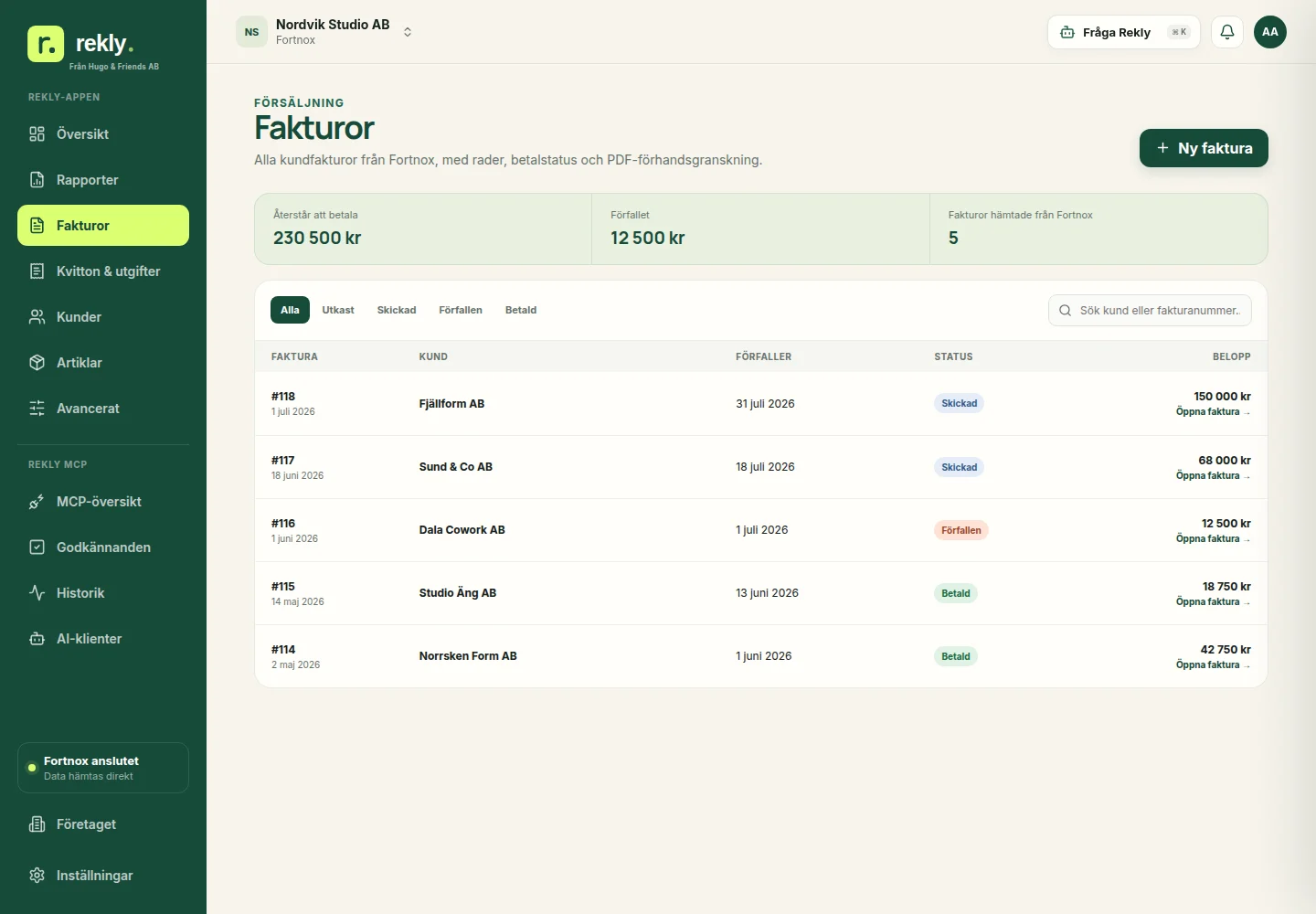This screenshot has height=914, width=1316.
Task: Open Översikt dashboard icon
Action: [x=37, y=134]
